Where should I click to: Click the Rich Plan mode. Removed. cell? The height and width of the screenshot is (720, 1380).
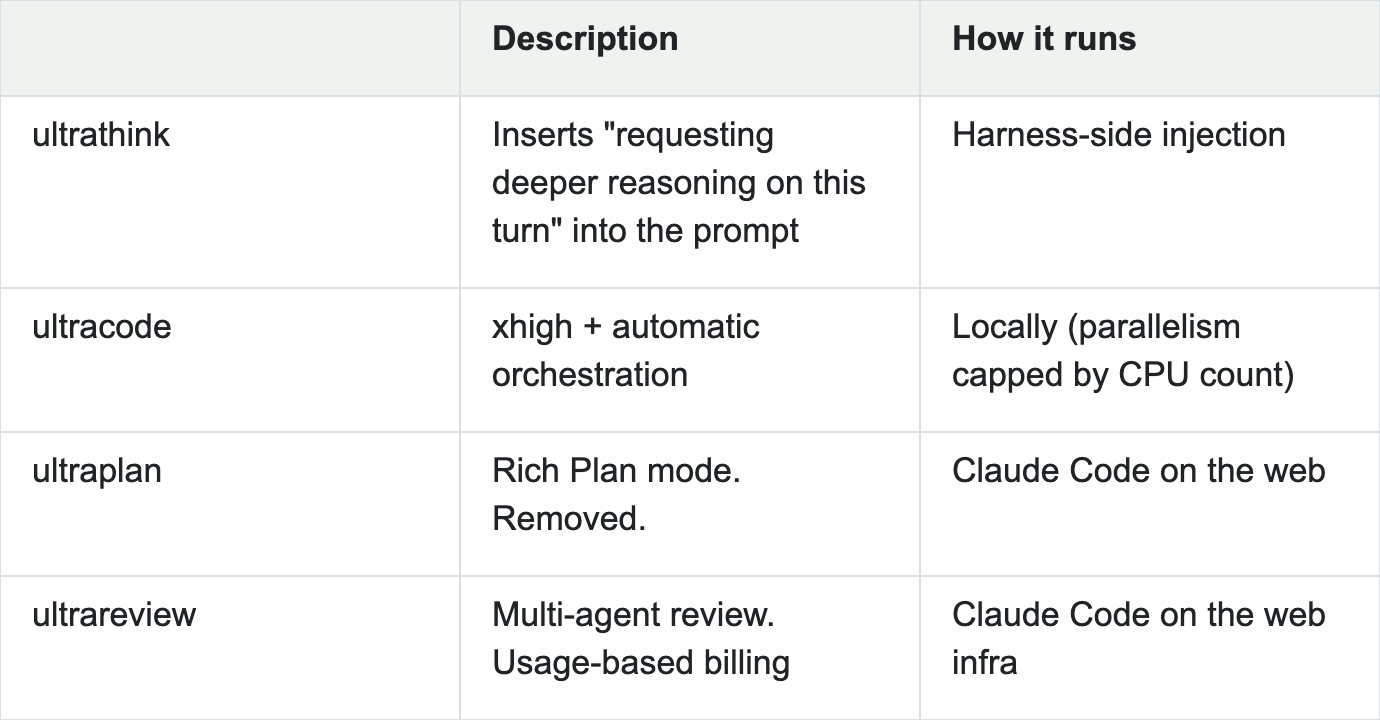(616, 495)
